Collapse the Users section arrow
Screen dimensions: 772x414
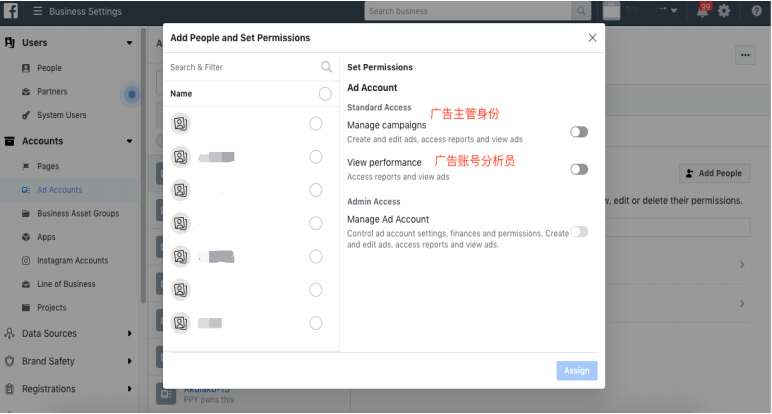pos(129,43)
